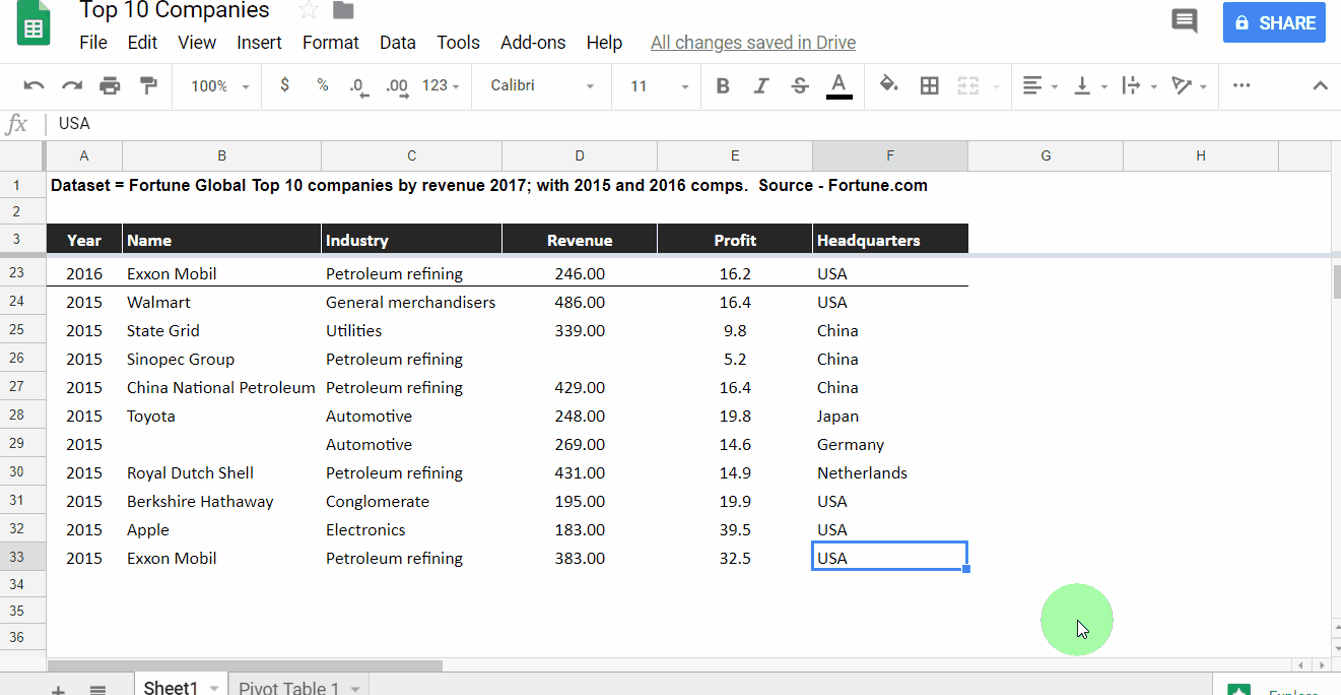Click the All Sheets list icon
1341x695 pixels.
pyautogui.click(x=97, y=689)
